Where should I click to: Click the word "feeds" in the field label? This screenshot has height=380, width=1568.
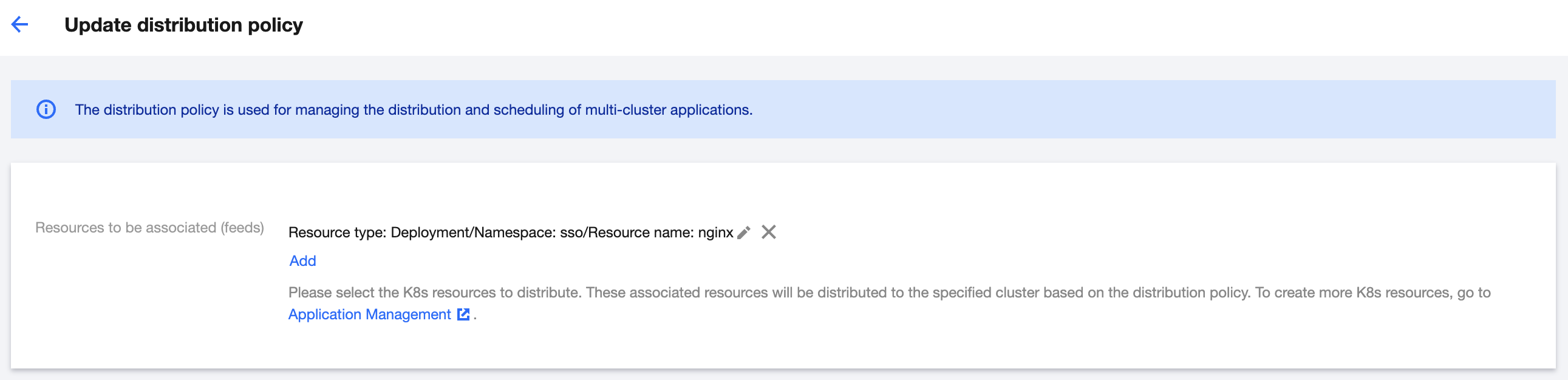242,228
